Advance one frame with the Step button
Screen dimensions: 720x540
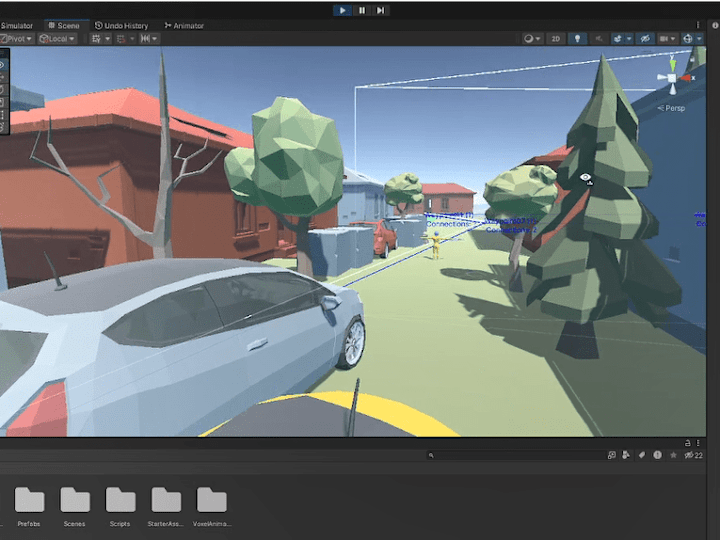[380, 10]
